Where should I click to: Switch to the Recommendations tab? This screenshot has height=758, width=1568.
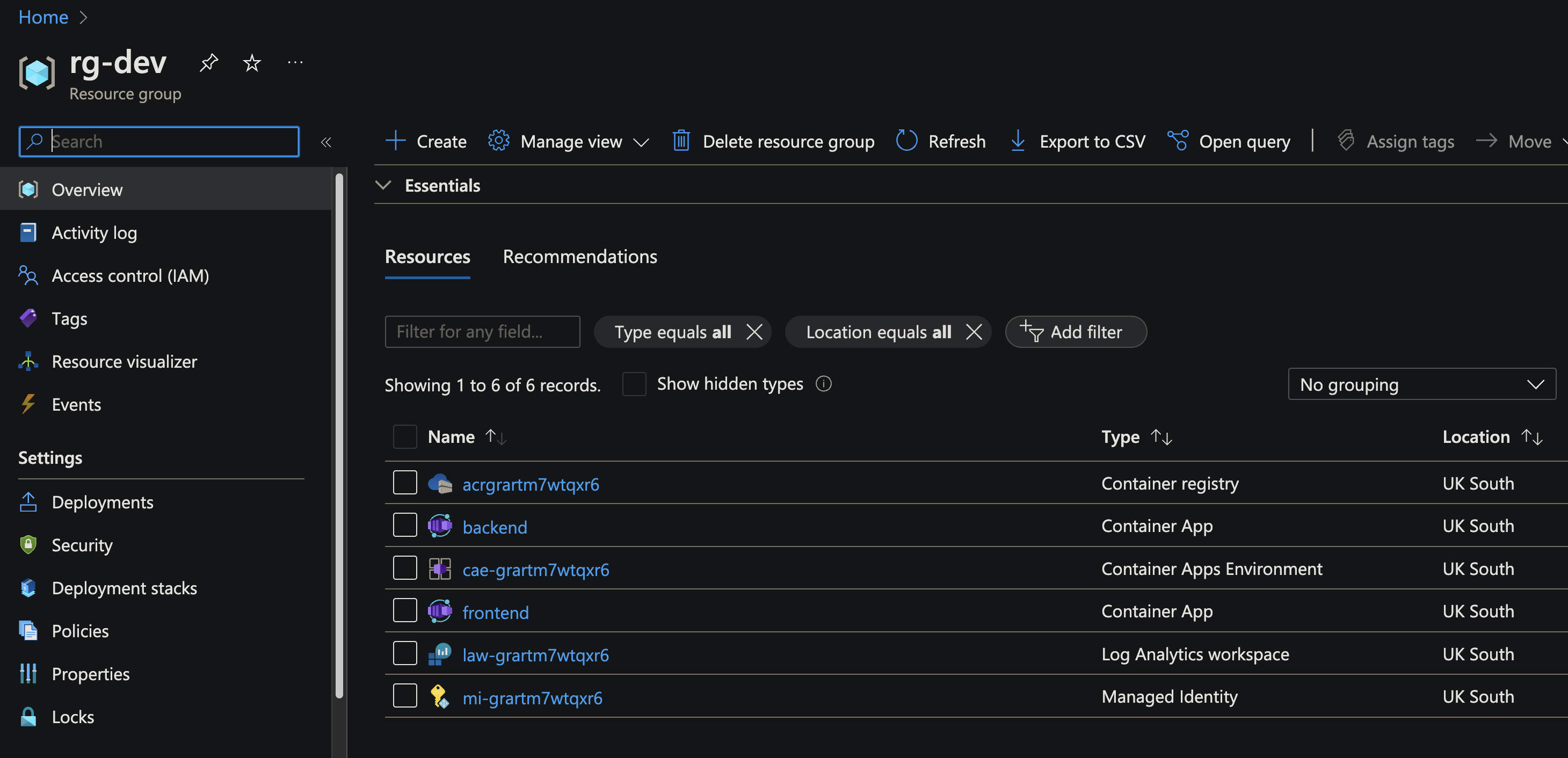click(579, 256)
